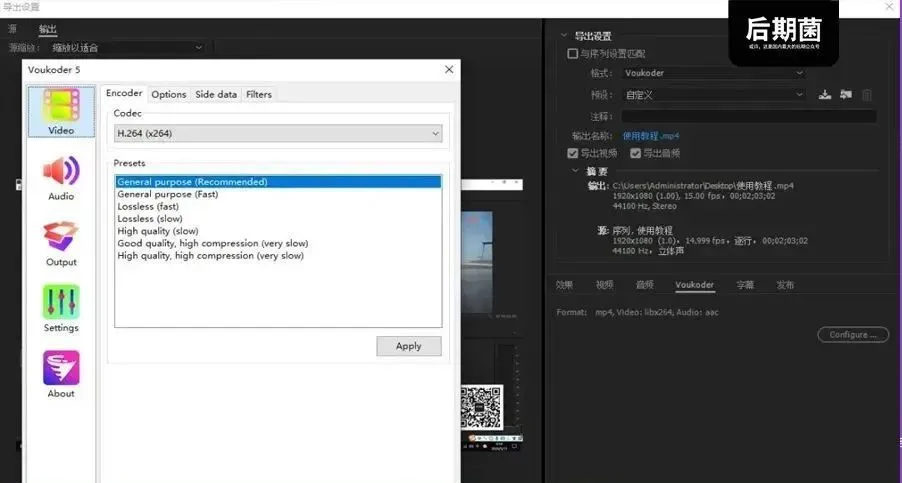Click the save preset icon
This screenshot has width=902, height=483.
coord(825,95)
